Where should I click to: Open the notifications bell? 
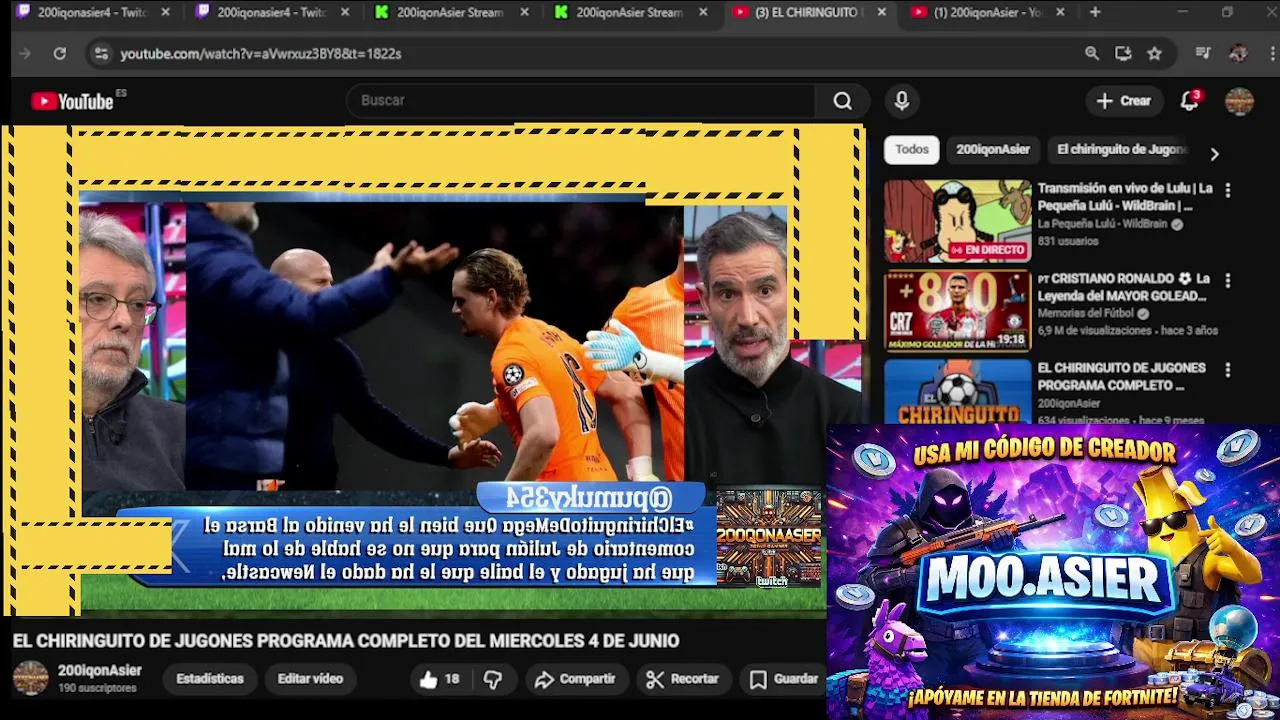click(1189, 101)
